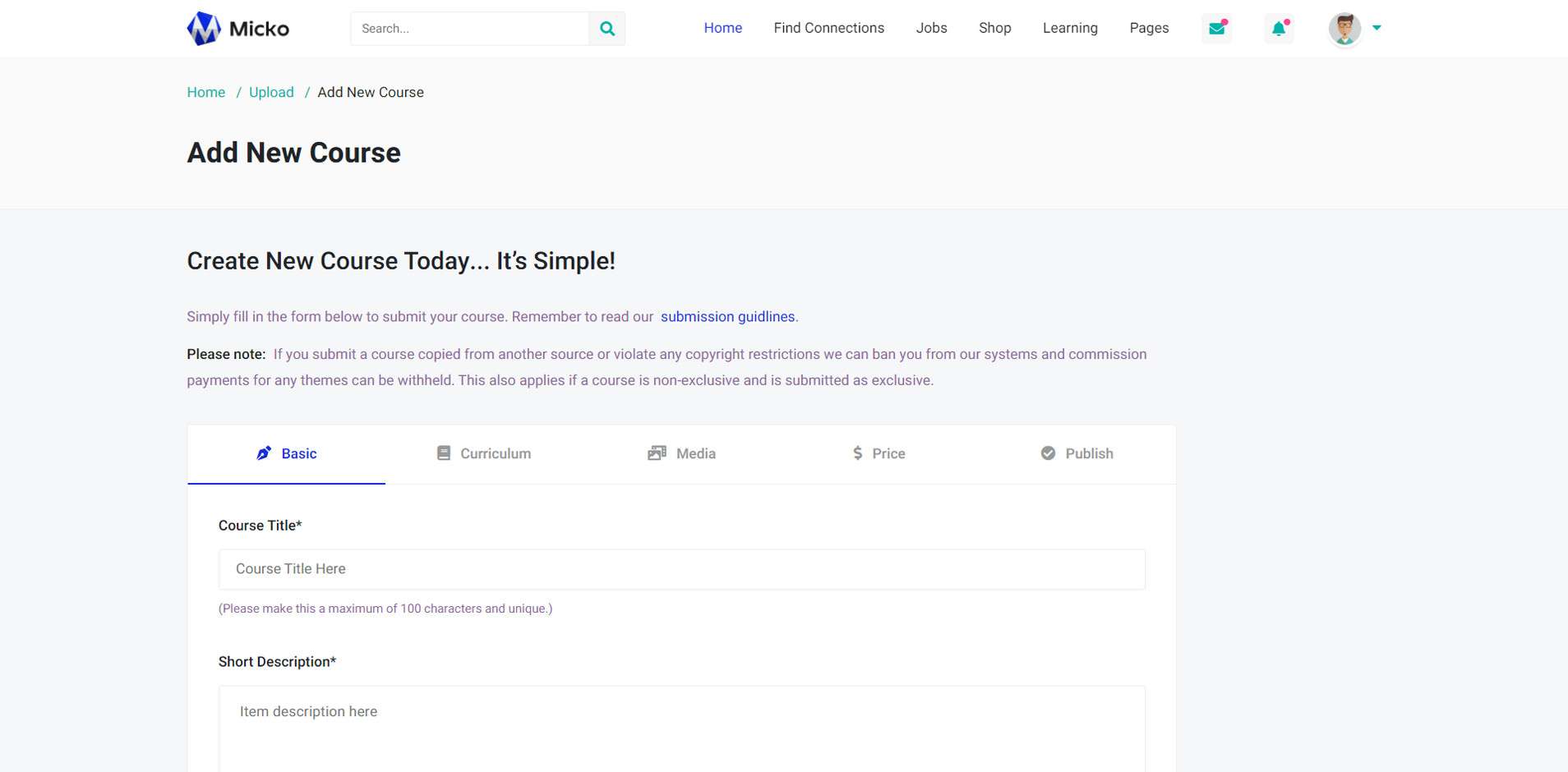Open the Learning navigation menu
The width and height of the screenshot is (1568, 772).
click(1069, 28)
